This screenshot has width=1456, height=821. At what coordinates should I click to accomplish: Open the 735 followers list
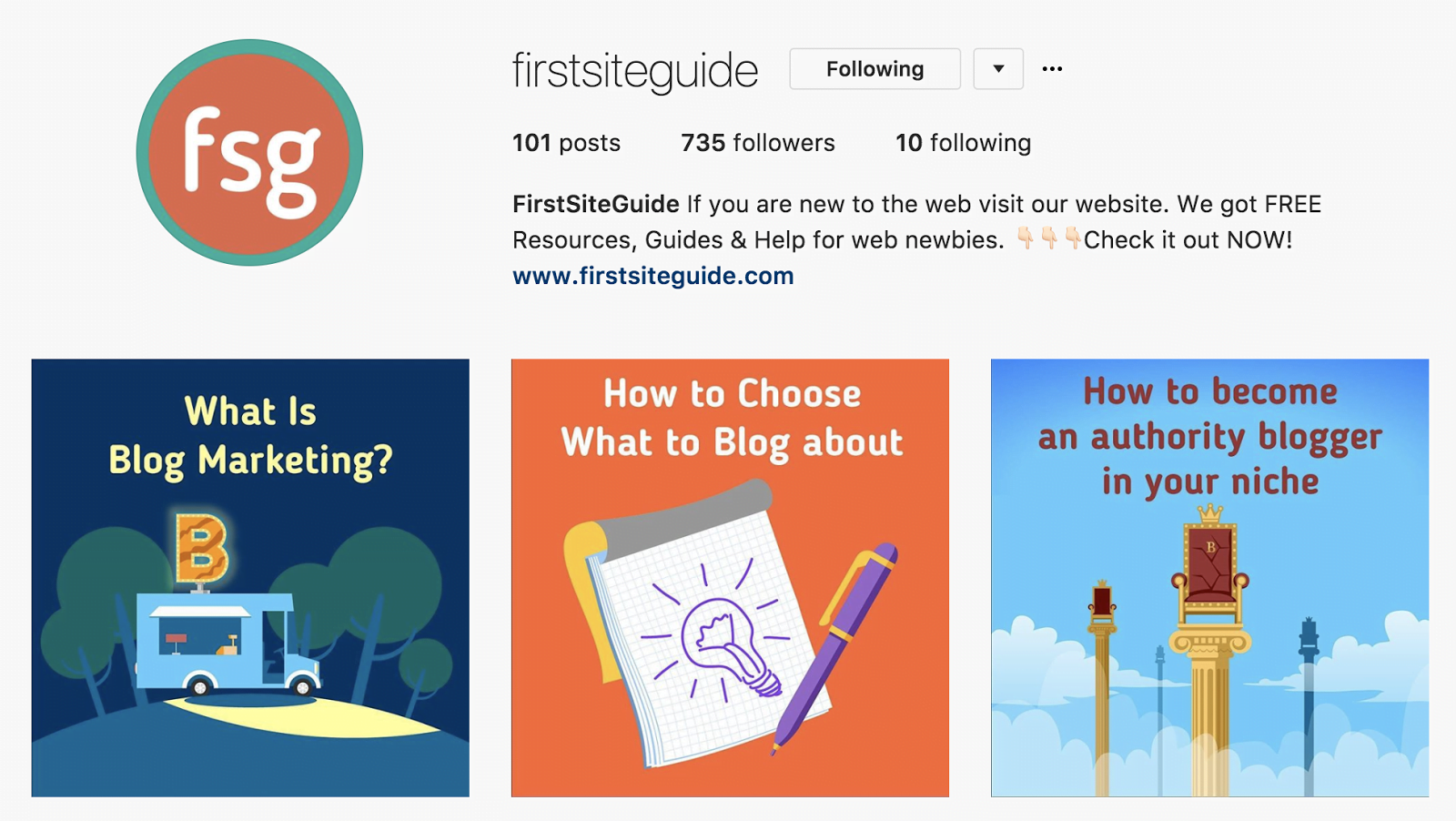coord(757,143)
